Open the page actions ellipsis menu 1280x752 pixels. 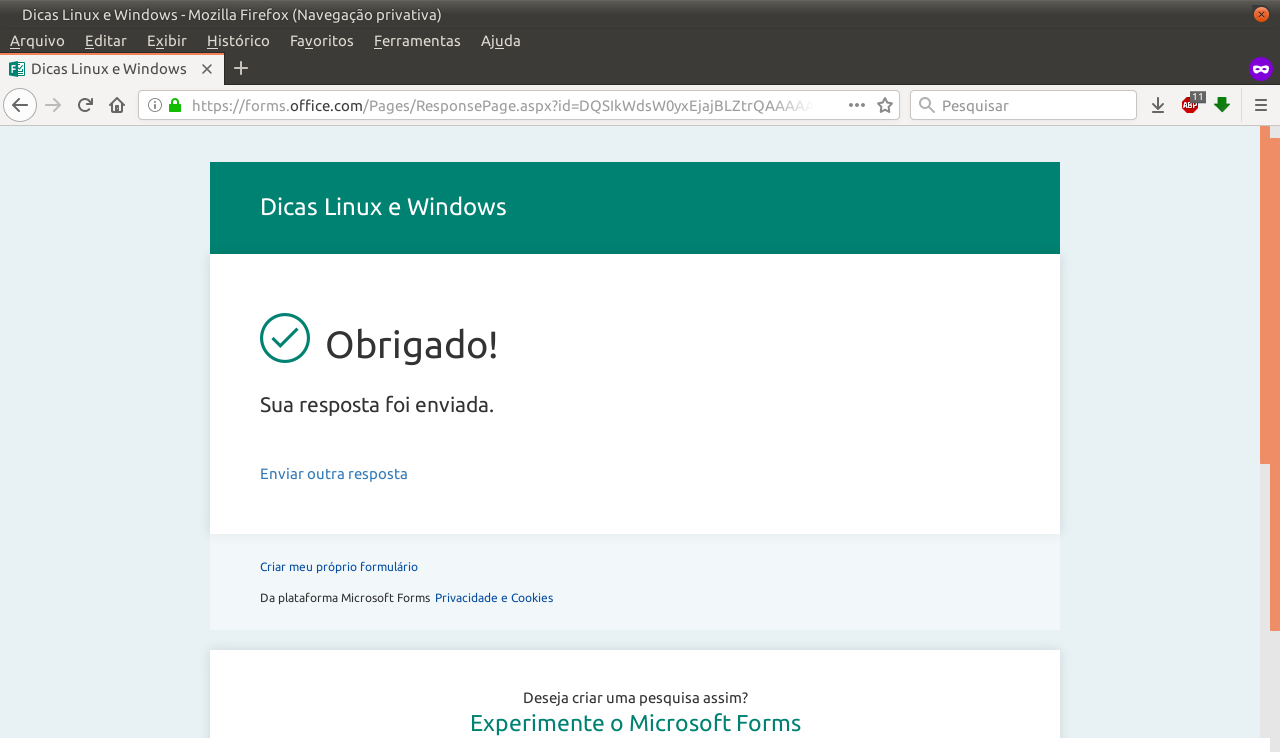855,104
